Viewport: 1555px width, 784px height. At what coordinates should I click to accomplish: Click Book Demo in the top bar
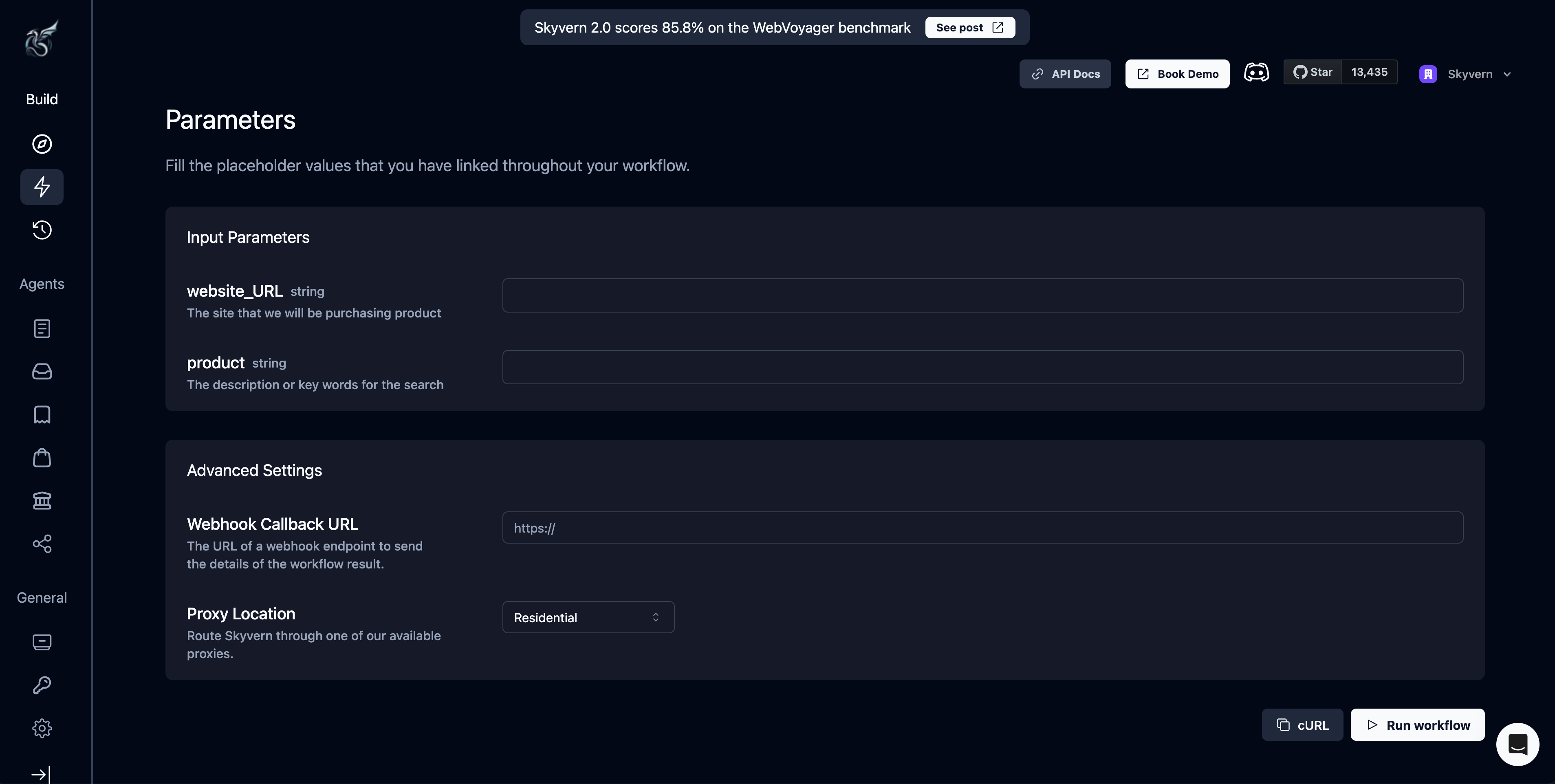click(x=1176, y=74)
